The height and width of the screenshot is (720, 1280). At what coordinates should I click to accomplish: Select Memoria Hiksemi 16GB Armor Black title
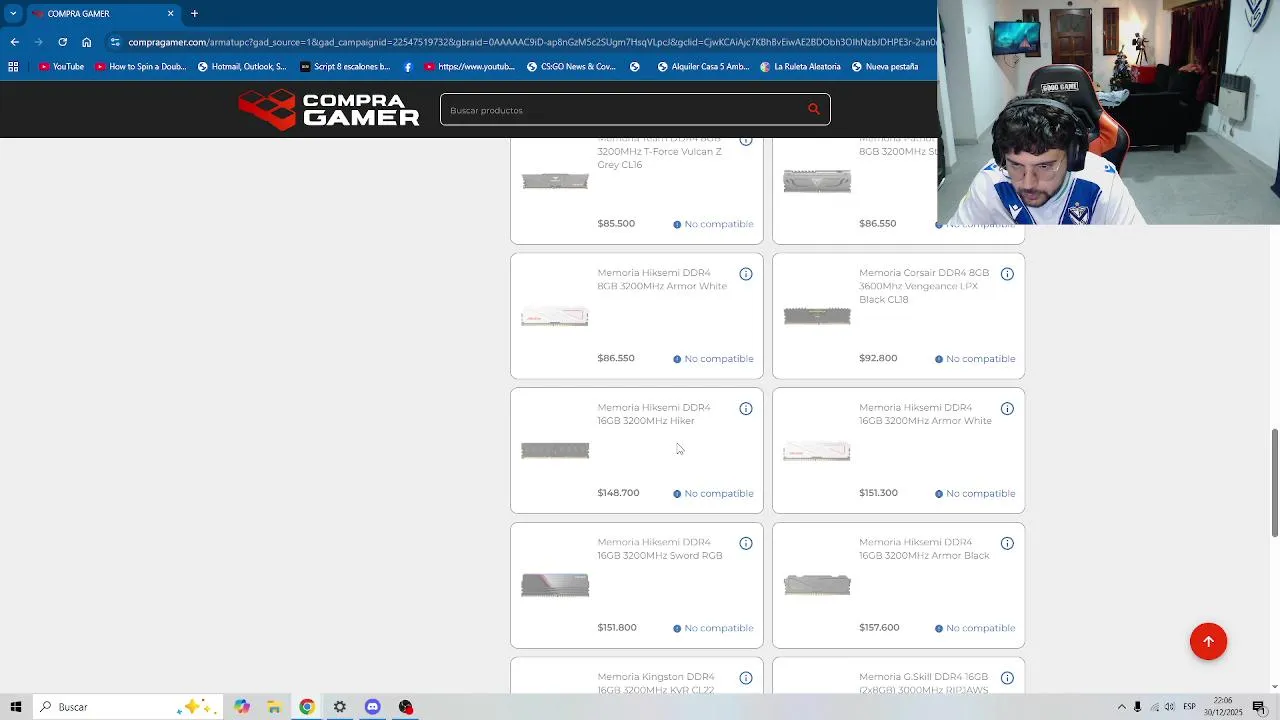(x=924, y=549)
